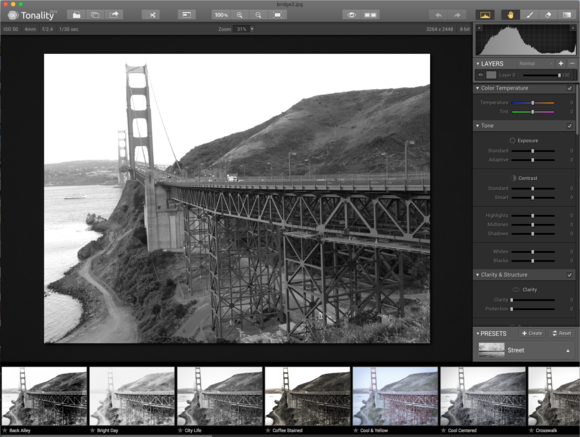Select the gradient mask tool icon
The image size is (580, 437).
tap(567, 15)
